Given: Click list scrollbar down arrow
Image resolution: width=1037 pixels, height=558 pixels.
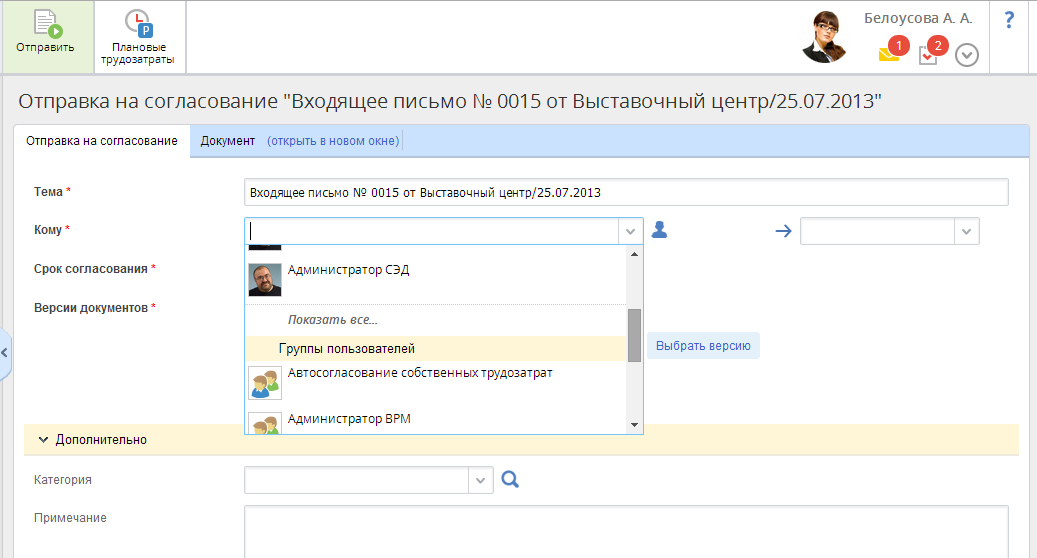Looking at the screenshot, I should pos(634,425).
